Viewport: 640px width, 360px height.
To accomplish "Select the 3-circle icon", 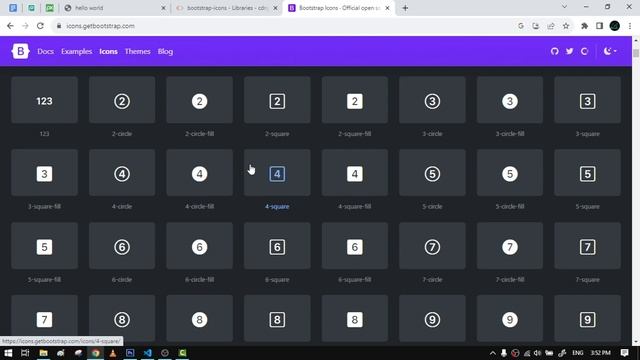I will [x=432, y=100].
